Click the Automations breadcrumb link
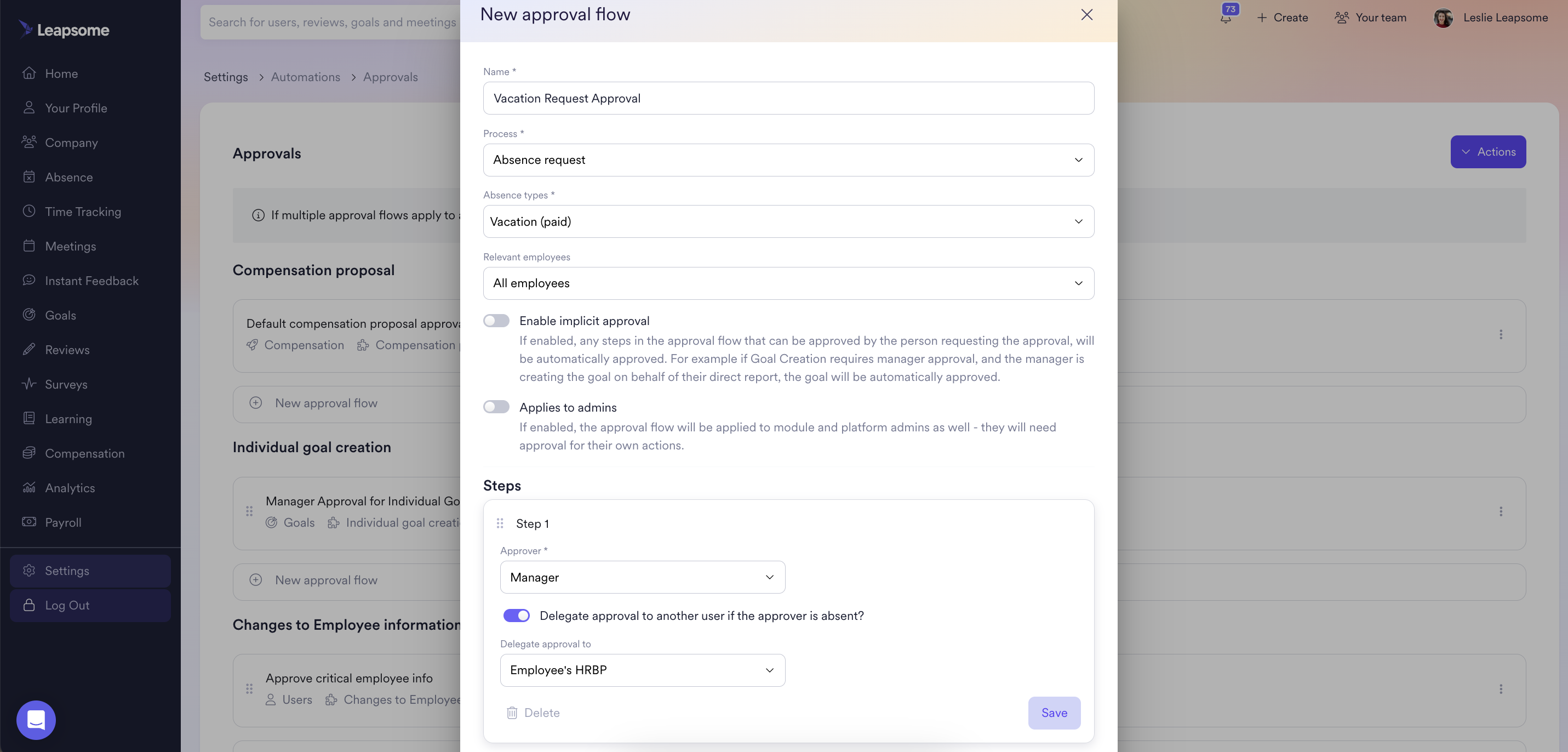 (x=306, y=77)
